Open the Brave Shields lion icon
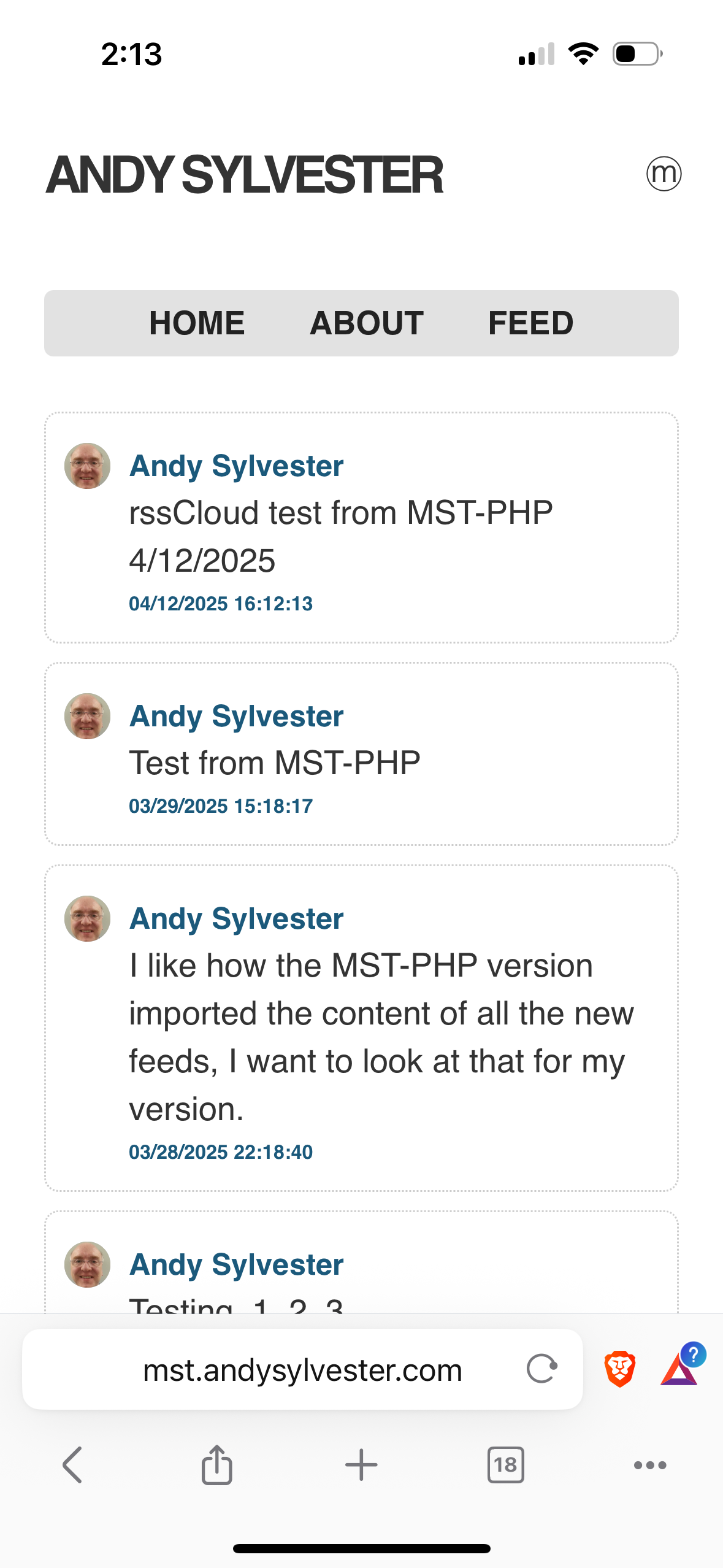 [x=619, y=1369]
